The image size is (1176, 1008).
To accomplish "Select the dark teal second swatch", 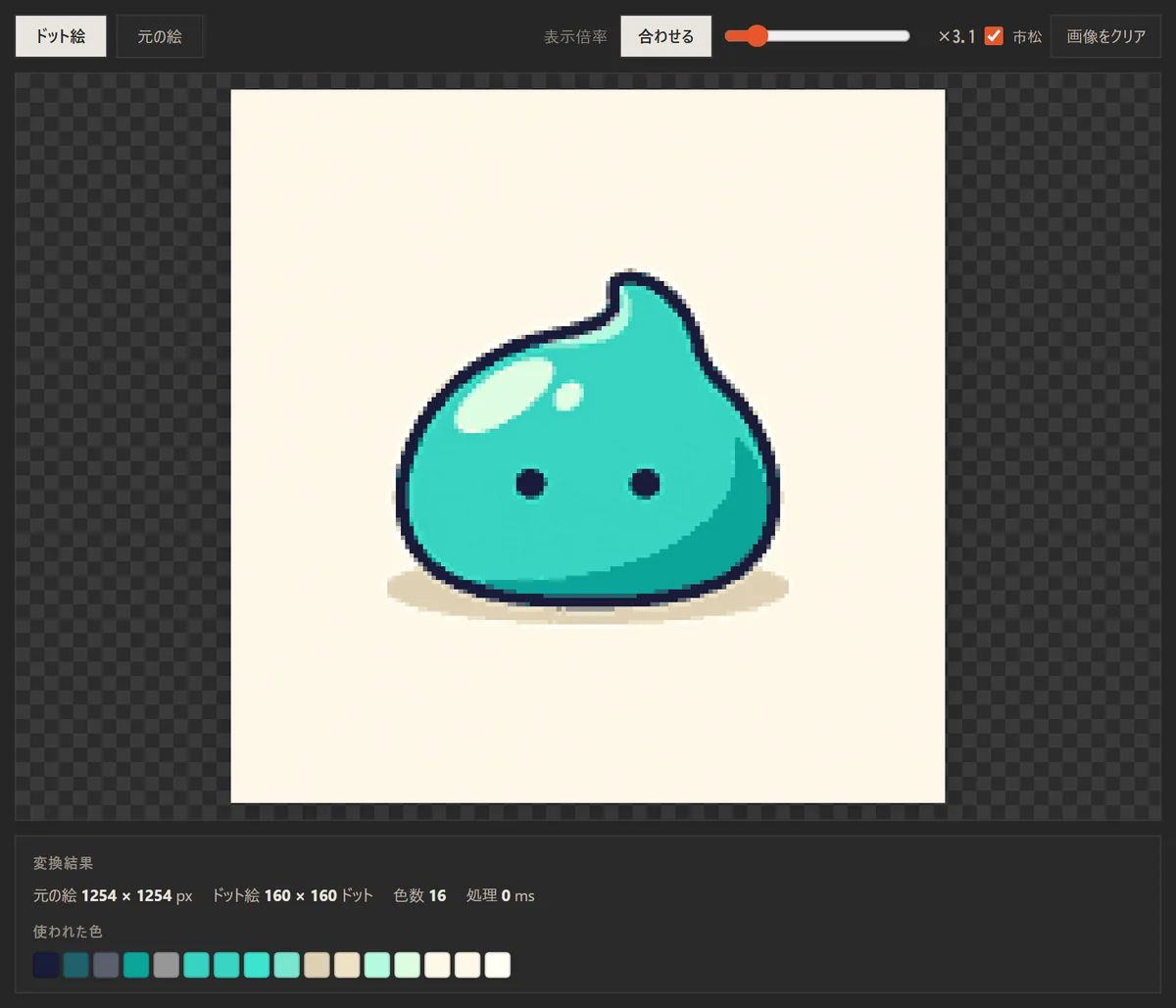I will pos(76,965).
